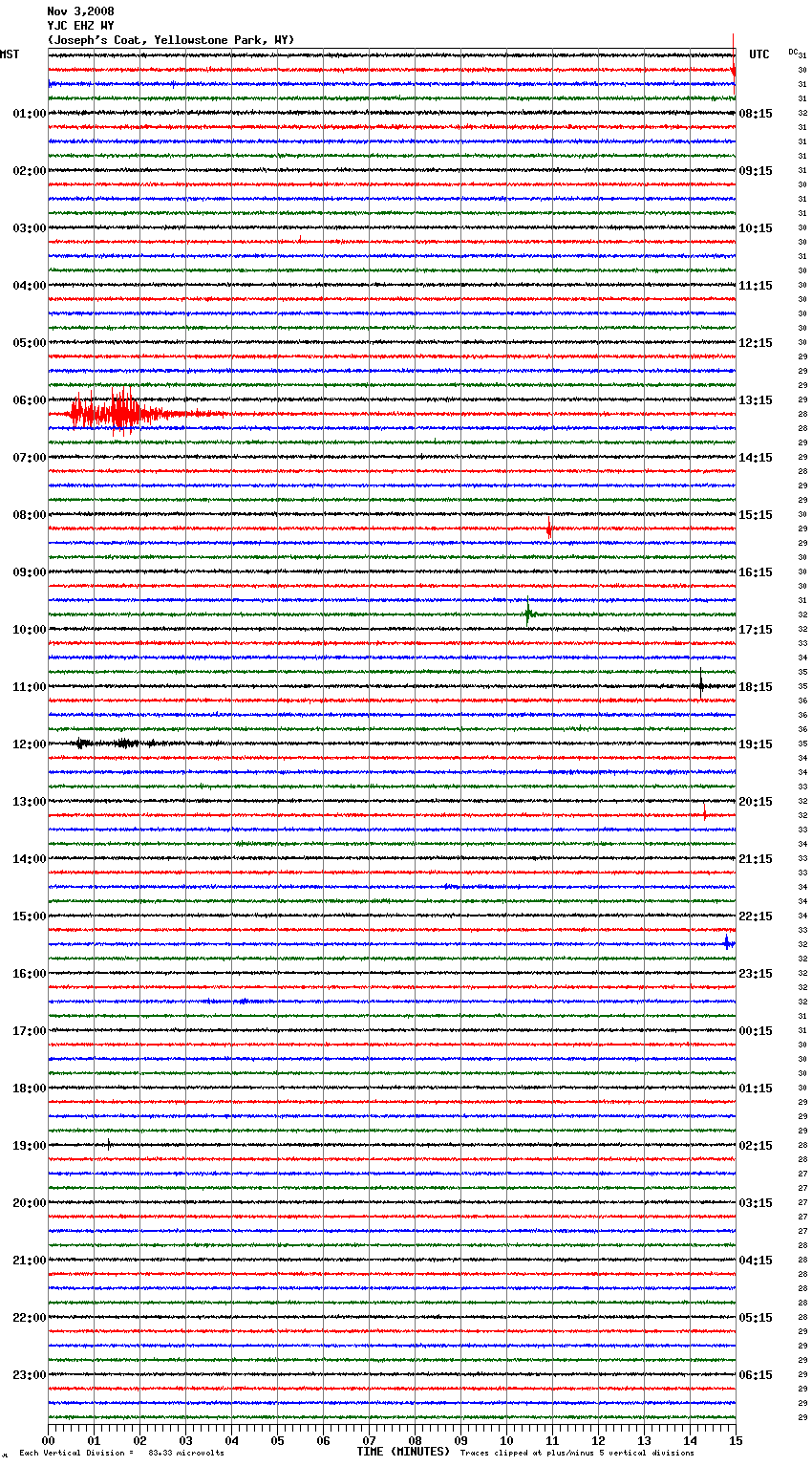Click the '00' tick label on bottom axis
The image size is (812, 1466).
click(48, 1440)
